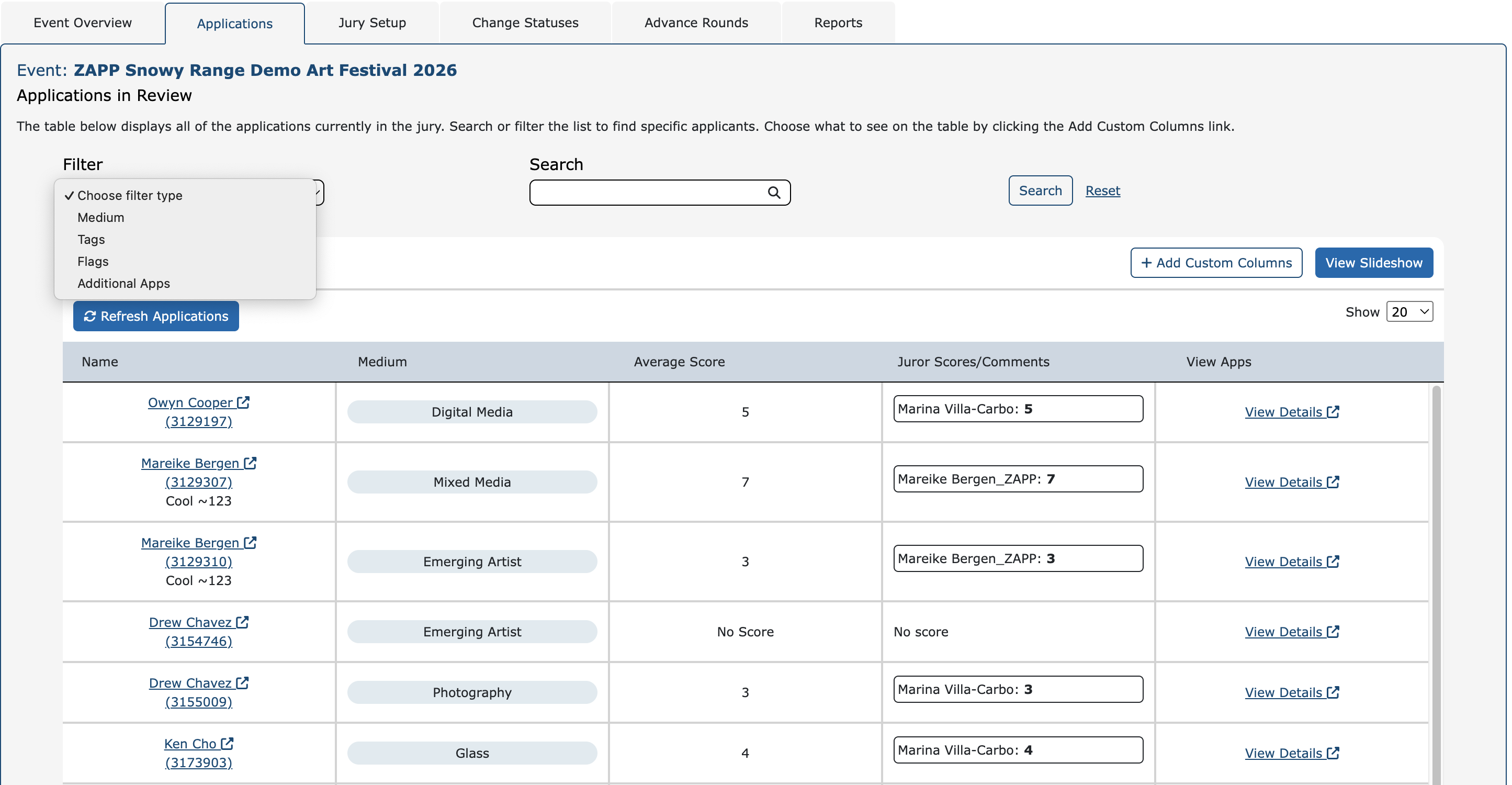This screenshot has height=785, width=1512.
Task: Click the search magnifier icon in the Search field
Action: [774, 193]
